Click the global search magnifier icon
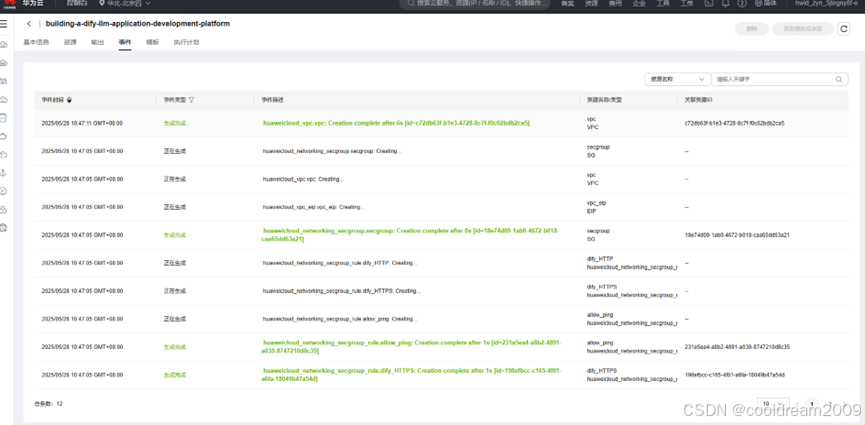The width and height of the screenshot is (865, 425). 411,3
